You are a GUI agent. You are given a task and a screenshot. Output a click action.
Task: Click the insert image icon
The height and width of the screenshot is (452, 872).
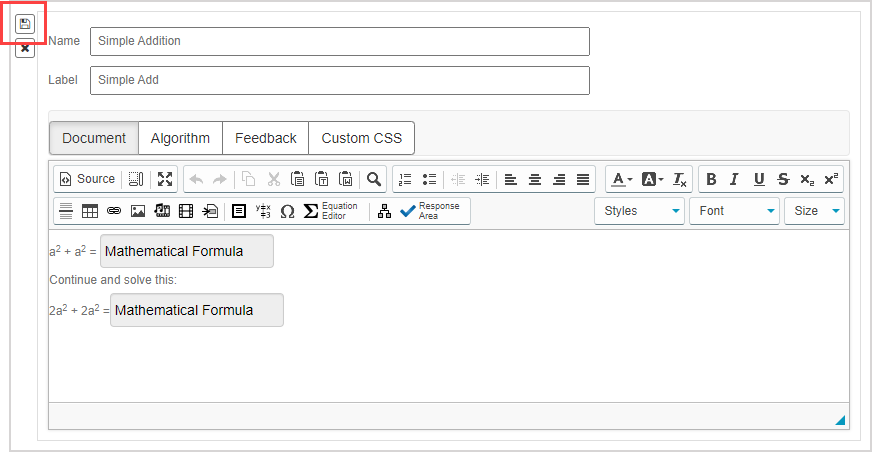(138, 211)
